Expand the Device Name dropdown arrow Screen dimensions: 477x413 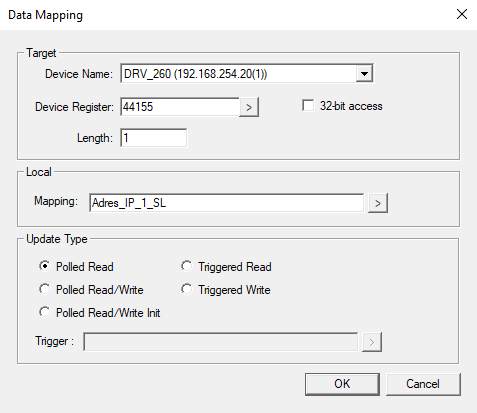[x=364, y=74]
